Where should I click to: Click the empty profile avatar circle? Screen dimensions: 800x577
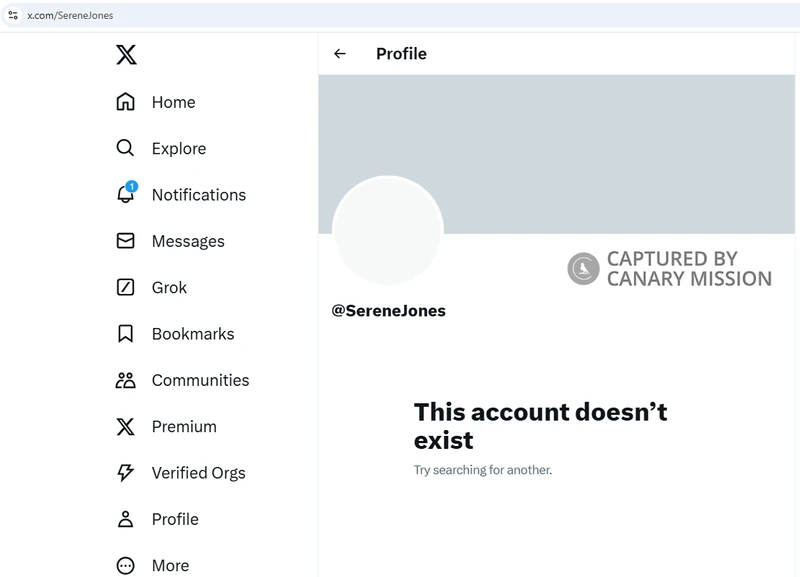point(388,231)
